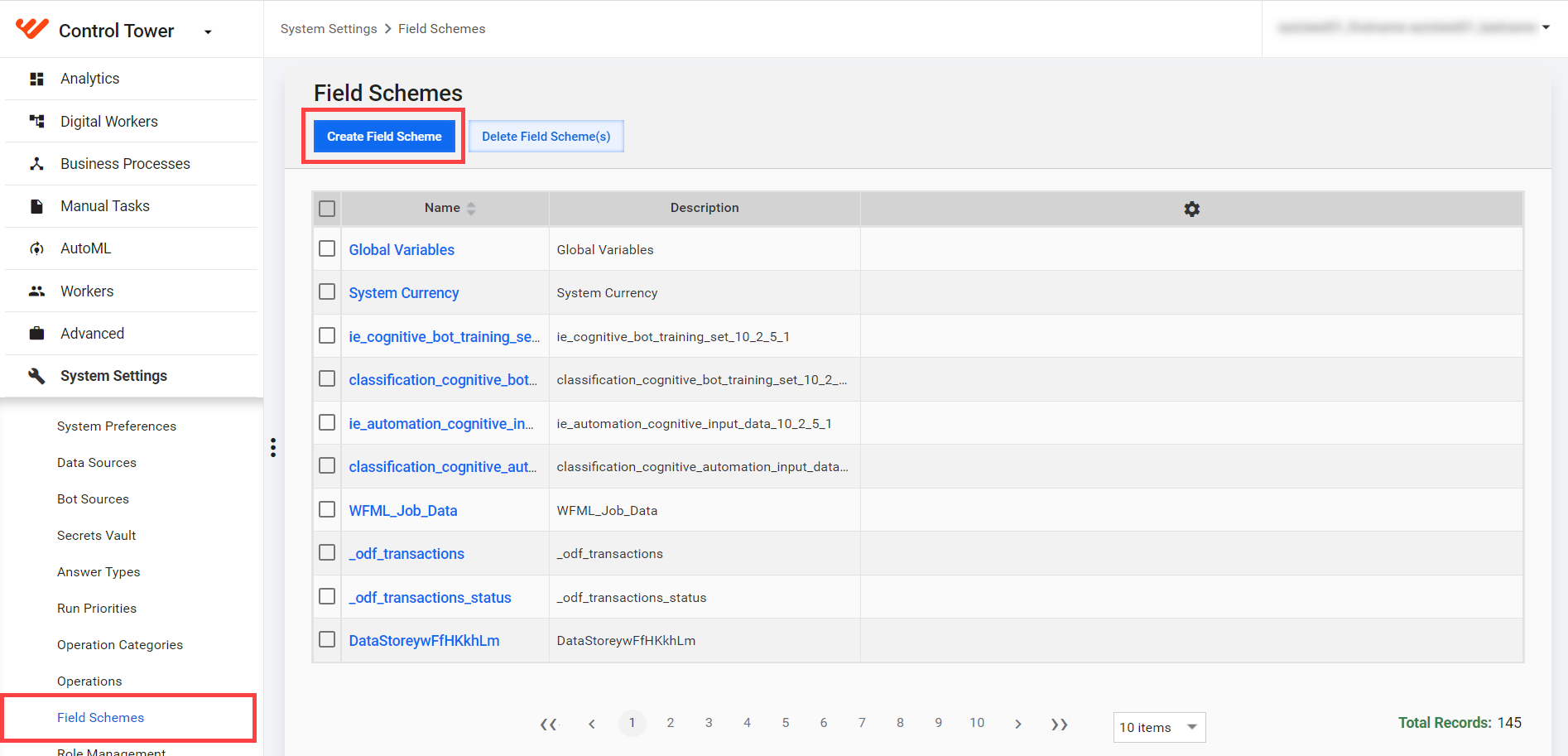Click the Delete Field Scheme(s) button
1568x756 pixels.
pos(546,137)
